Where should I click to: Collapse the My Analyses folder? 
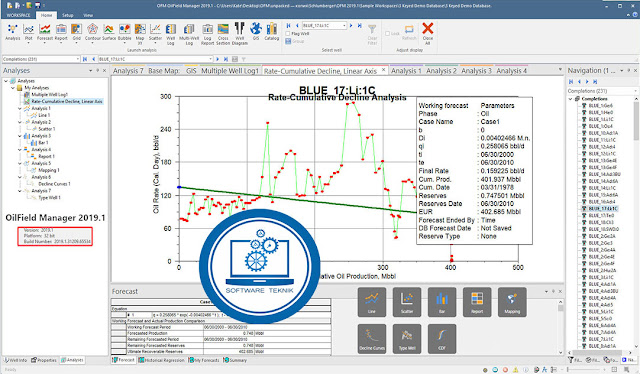pos(13,88)
